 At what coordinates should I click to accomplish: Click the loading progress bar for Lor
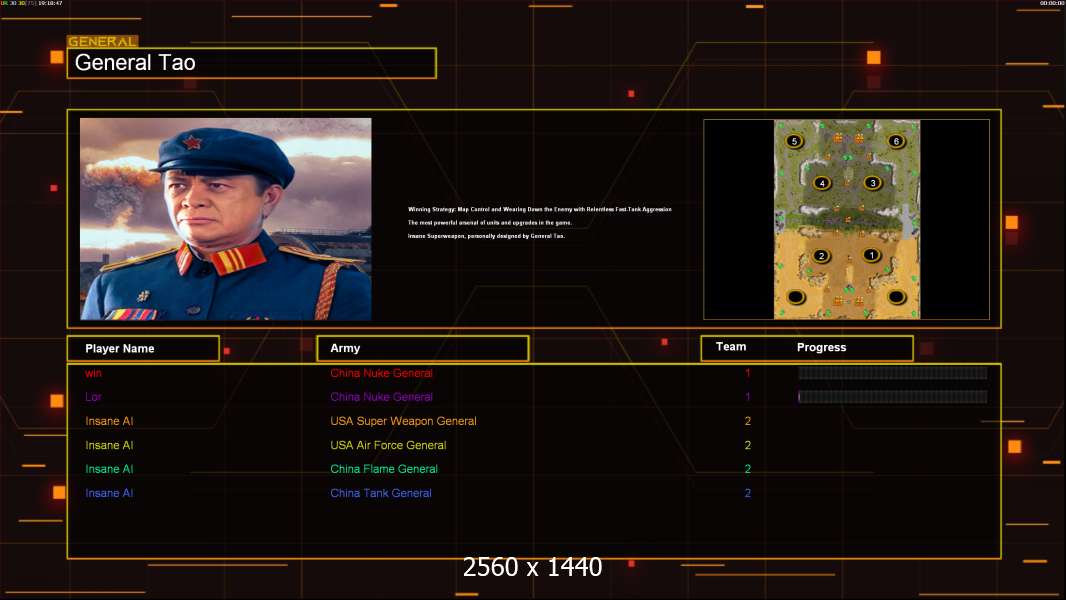(x=893, y=397)
